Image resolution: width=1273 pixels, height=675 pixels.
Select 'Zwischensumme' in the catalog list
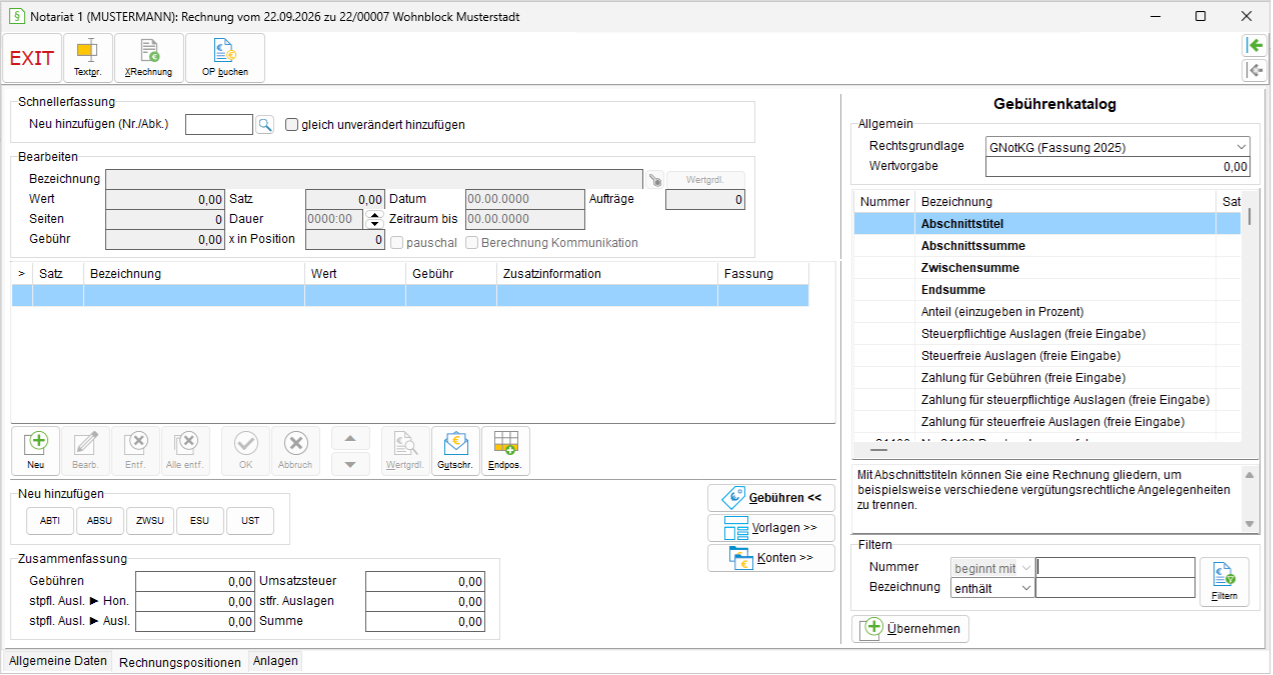coord(1047,268)
